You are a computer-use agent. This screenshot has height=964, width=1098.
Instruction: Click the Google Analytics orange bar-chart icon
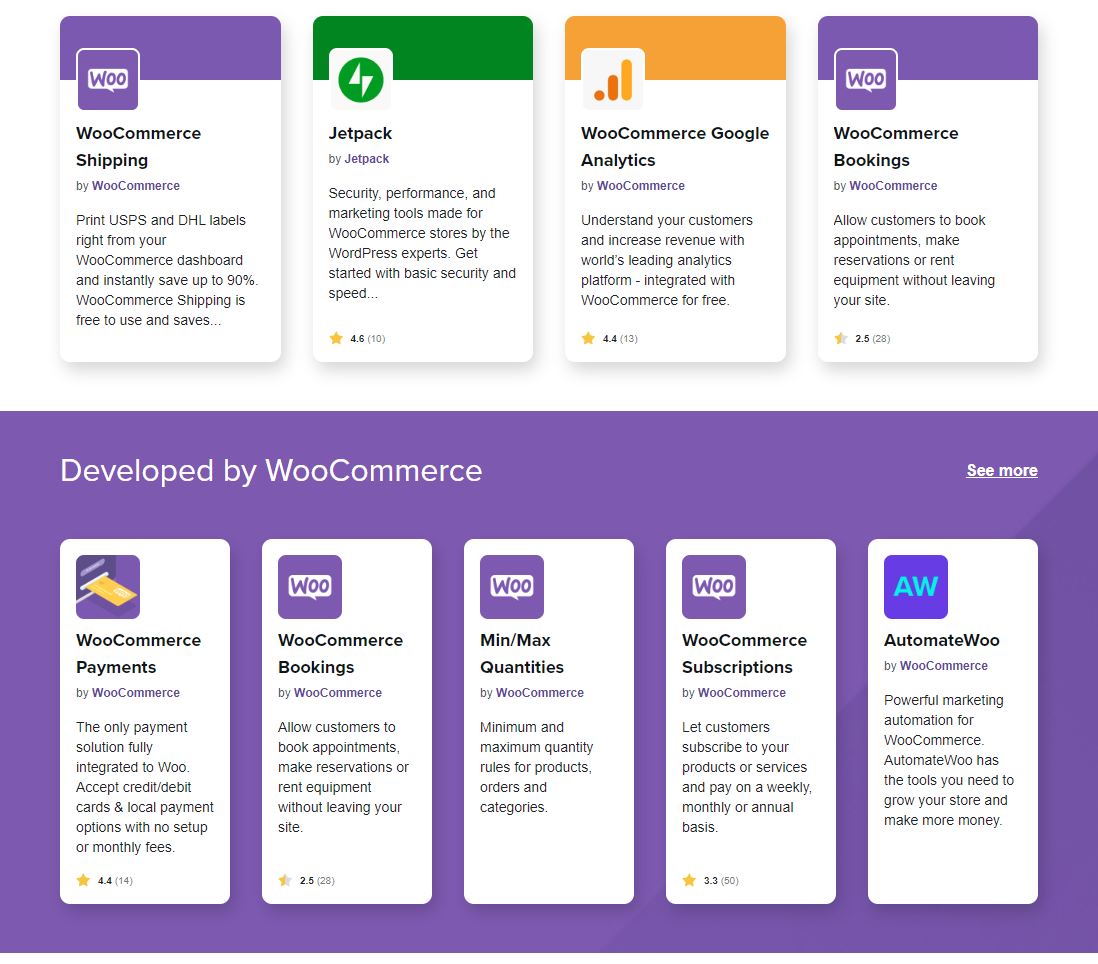(613, 79)
